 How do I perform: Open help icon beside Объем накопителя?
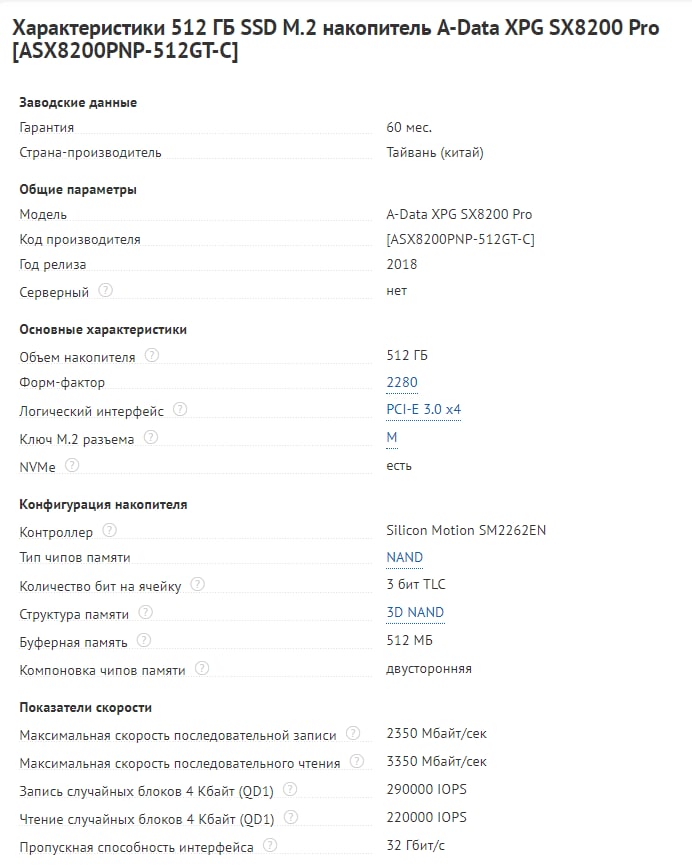click(152, 355)
